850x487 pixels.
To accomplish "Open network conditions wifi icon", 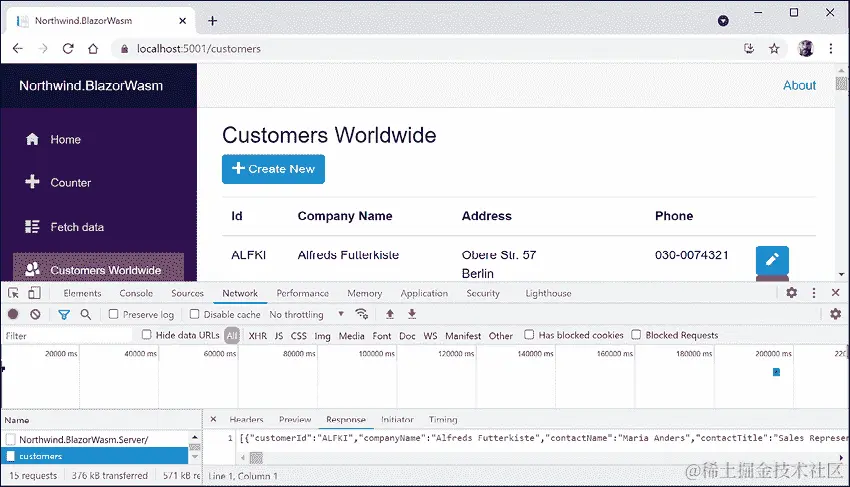I will (362, 315).
